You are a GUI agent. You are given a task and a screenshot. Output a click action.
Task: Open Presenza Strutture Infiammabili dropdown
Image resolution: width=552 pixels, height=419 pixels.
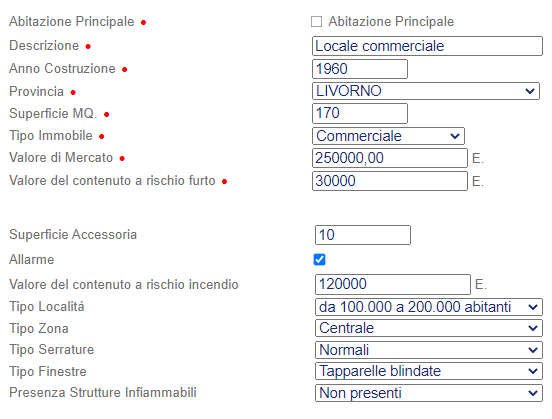pyautogui.click(x=429, y=393)
